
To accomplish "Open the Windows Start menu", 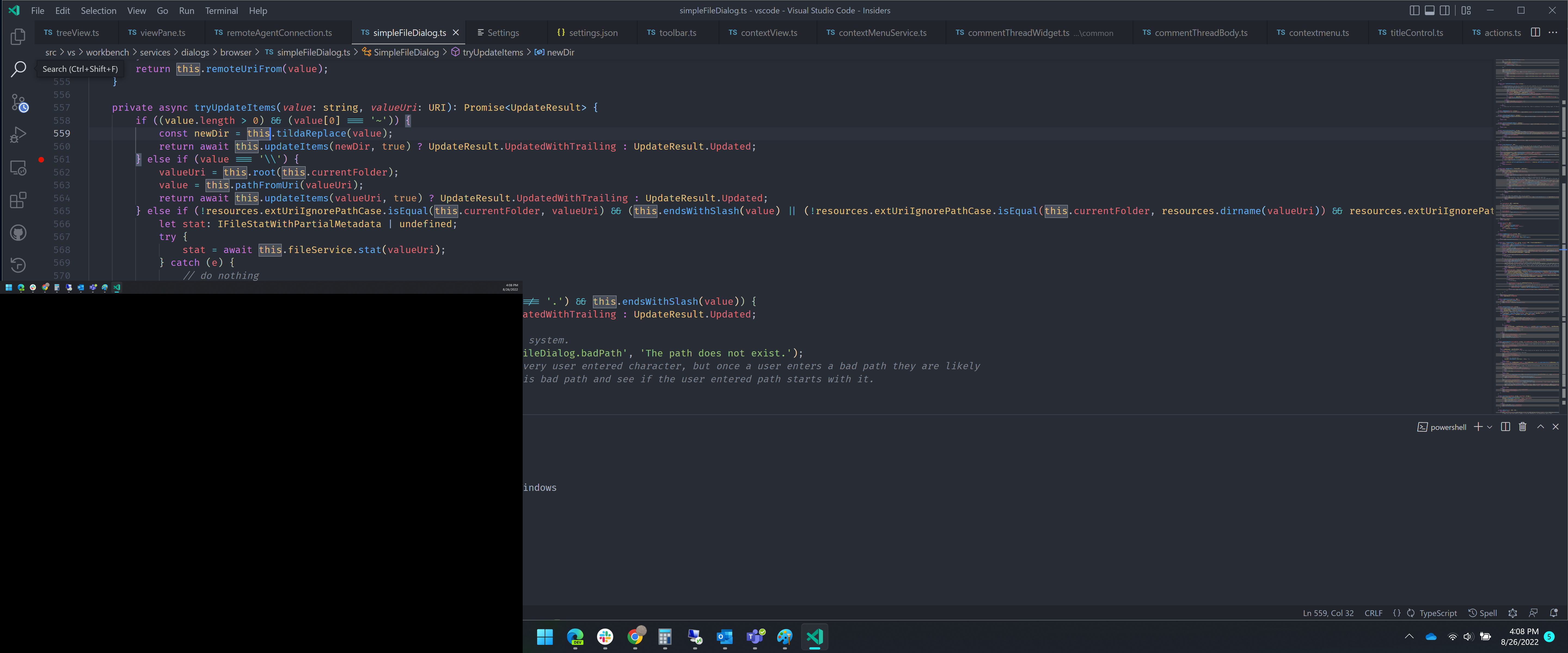I will (x=545, y=637).
